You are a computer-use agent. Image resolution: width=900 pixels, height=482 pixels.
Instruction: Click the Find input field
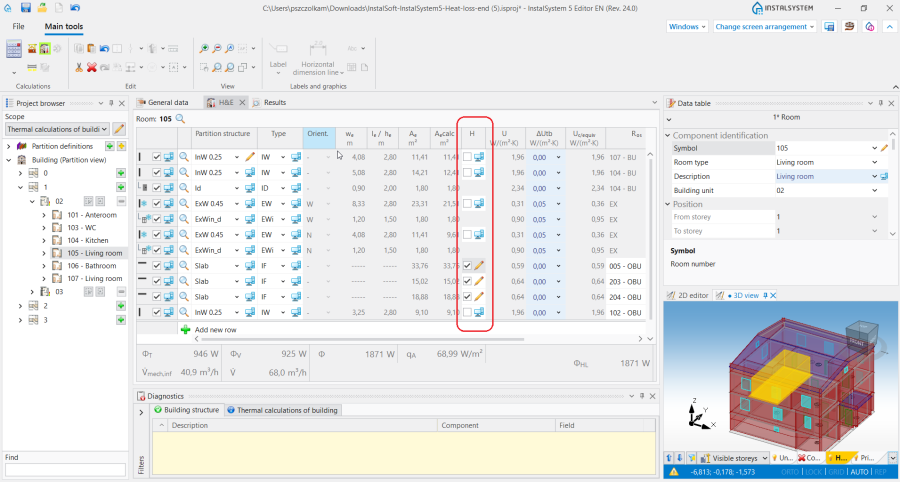click(x=64, y=469)
